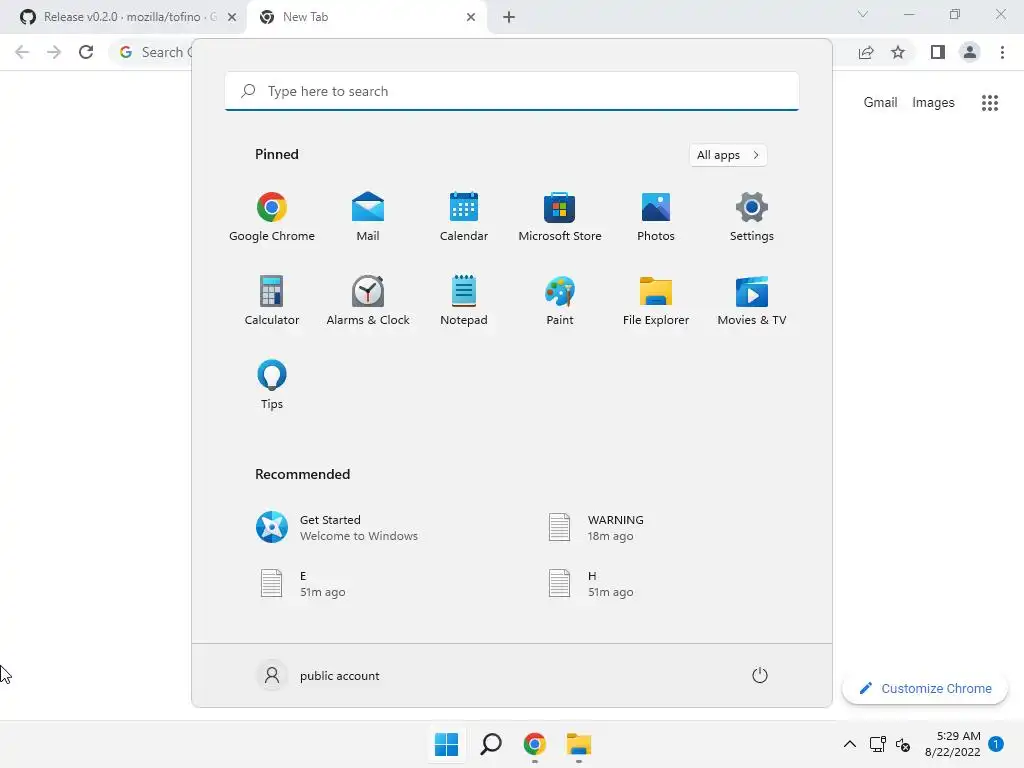The height and width of the screenshot is (768, 1024).
Task: Open network status tray icon
Action: pyautogui.click(x=878, y=744)
